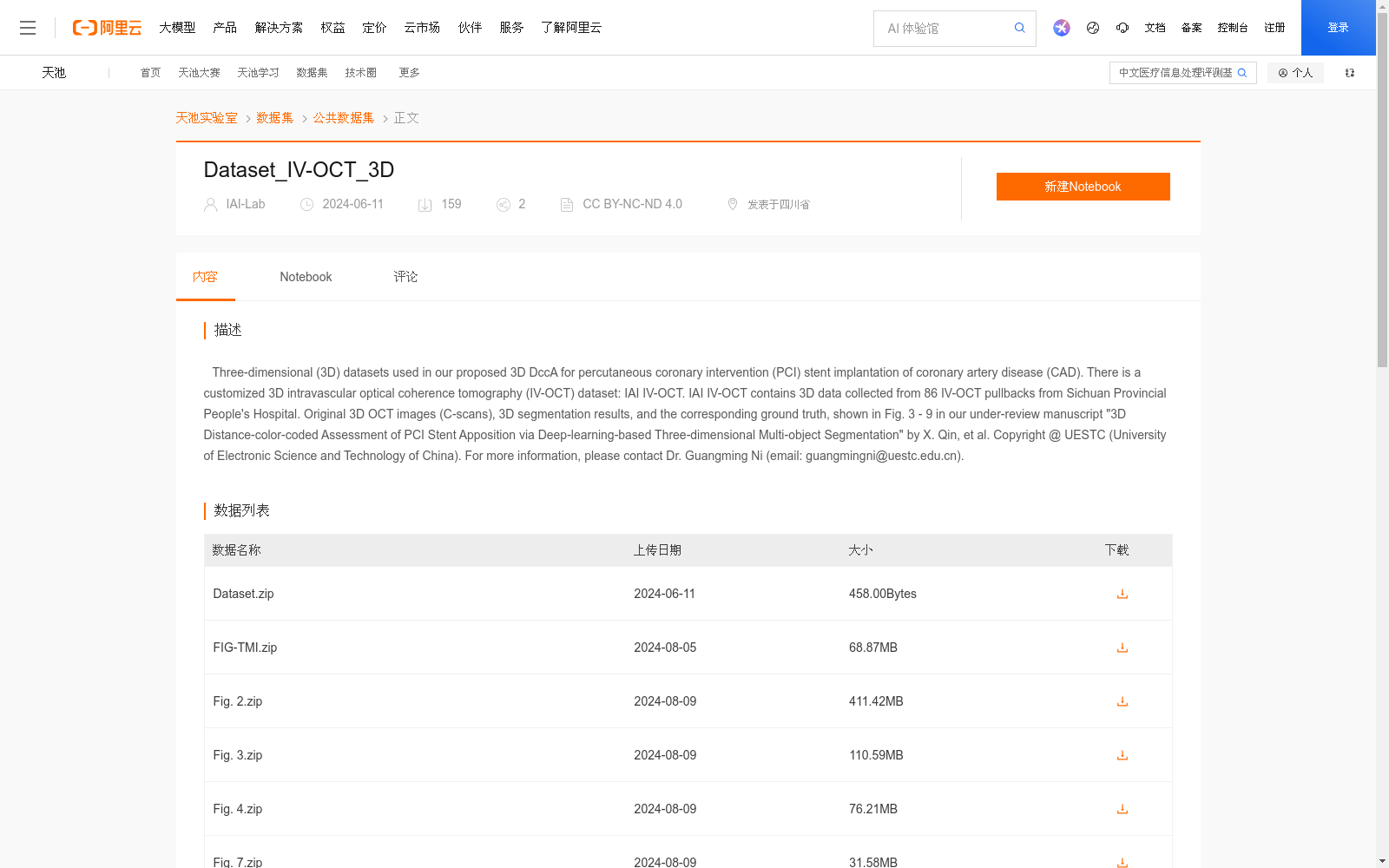Open the 了解阿里云 top menu
1389x868 pixels.
(x=571, y=28)
